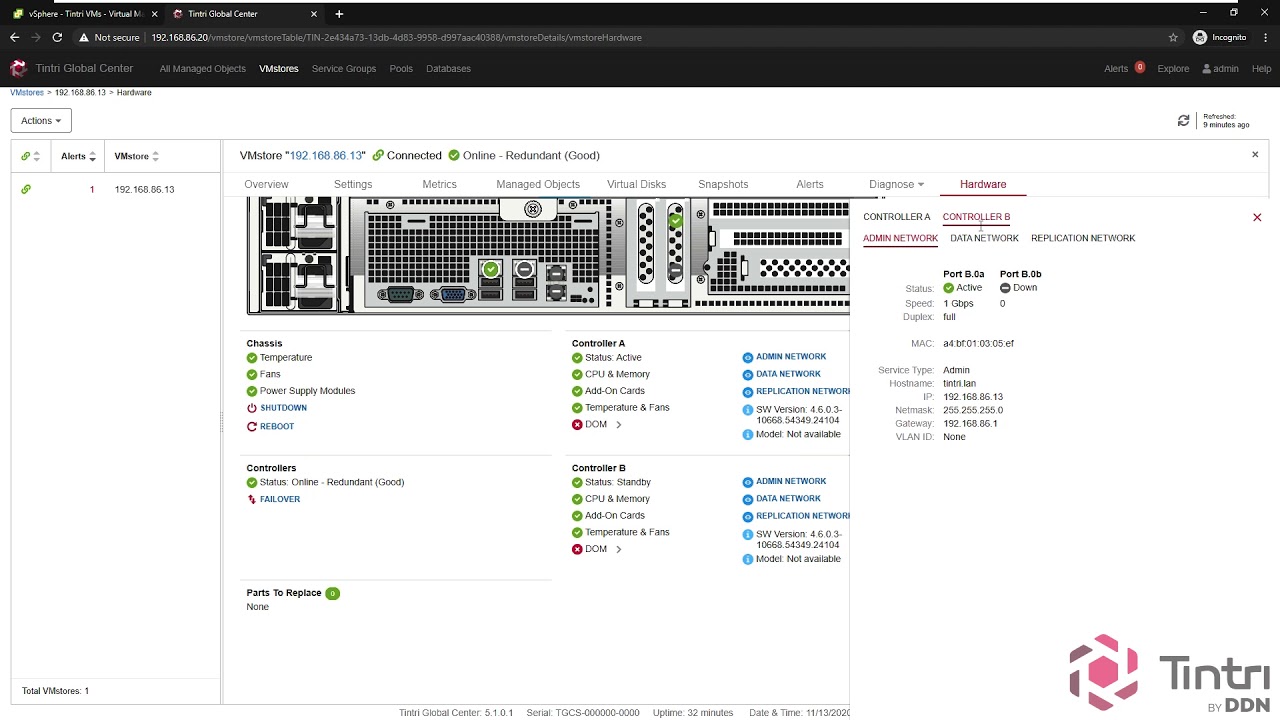Switch to the Virtual Disks tab

[636, 184]
